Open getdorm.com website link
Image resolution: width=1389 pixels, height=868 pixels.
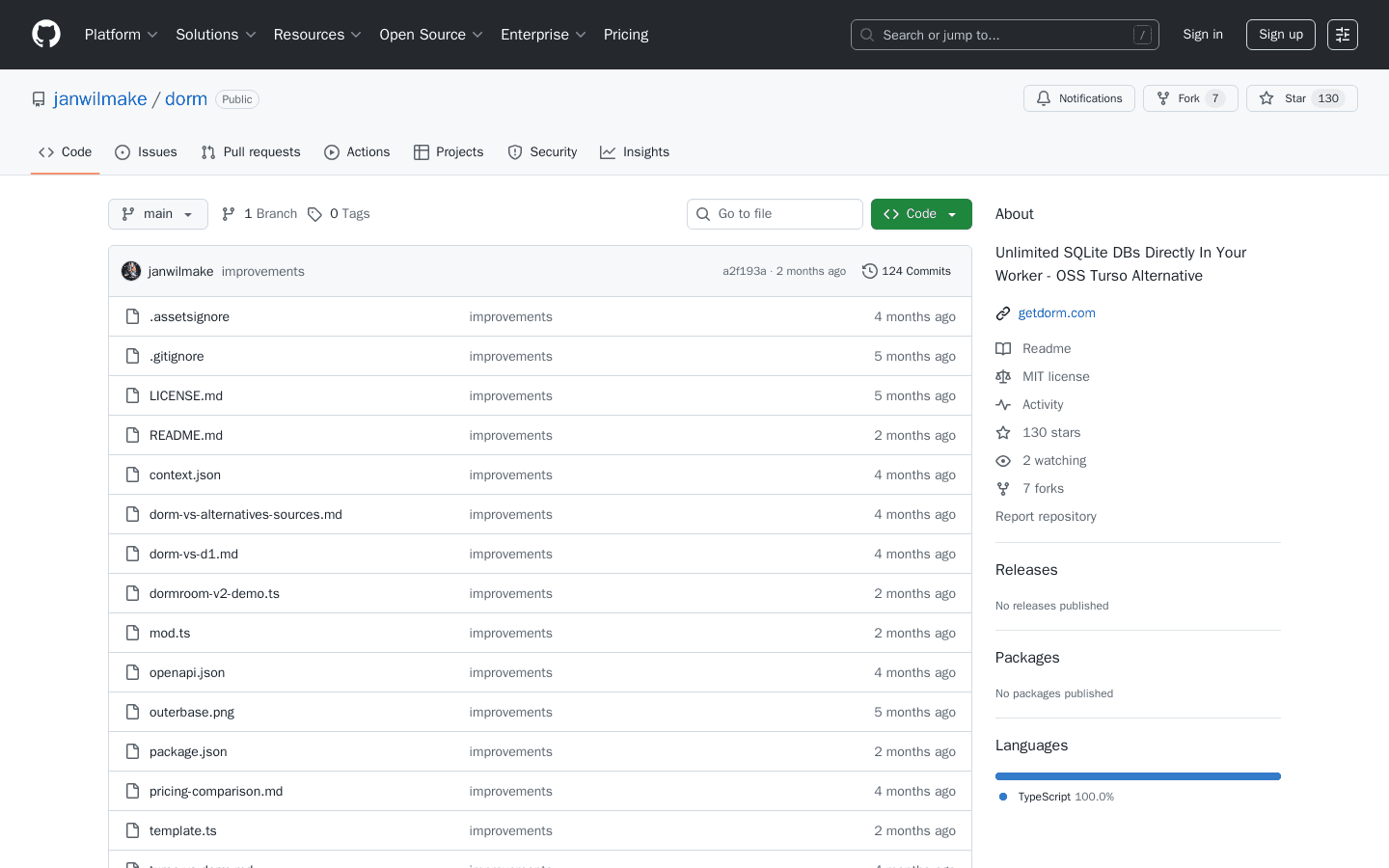[x=1056, y=312]
